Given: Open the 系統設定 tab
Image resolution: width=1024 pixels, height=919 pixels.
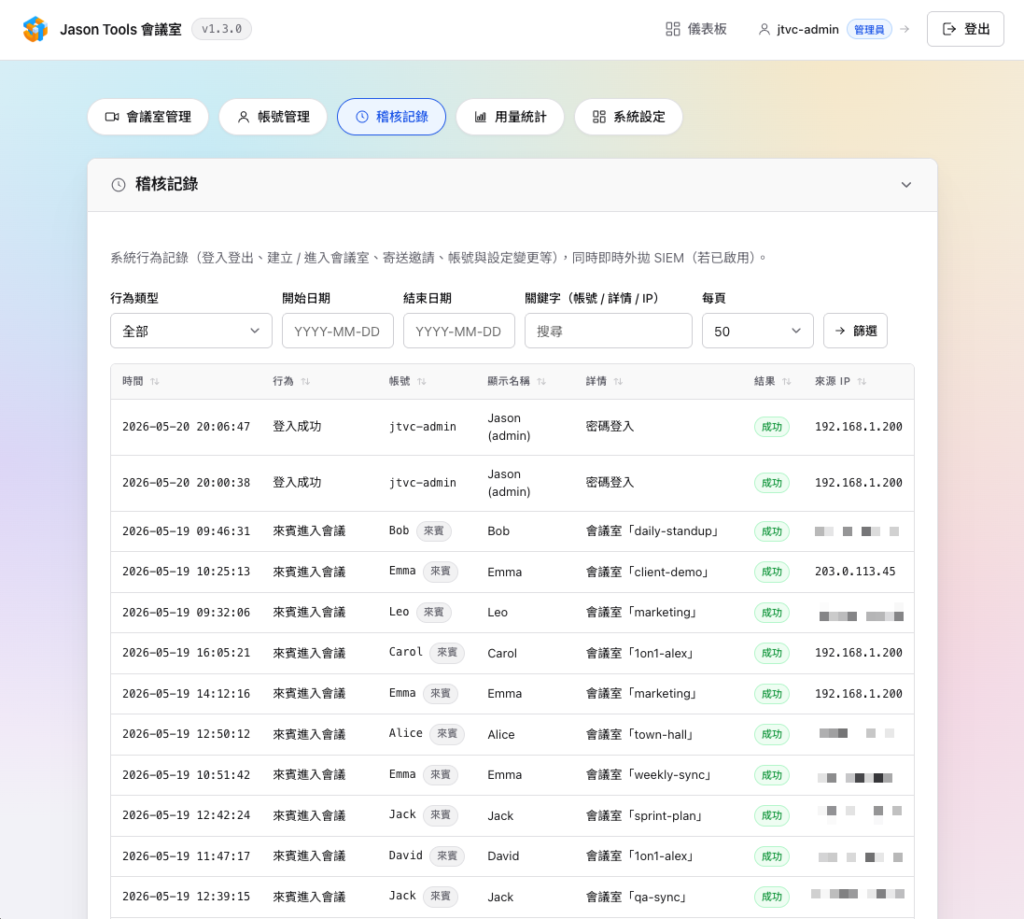Looking at the screenshot, I should 628,117.
